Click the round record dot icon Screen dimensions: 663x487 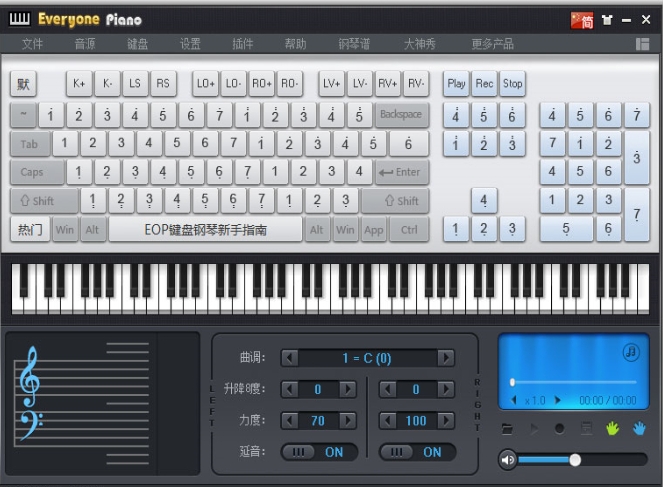click(559, 430)
